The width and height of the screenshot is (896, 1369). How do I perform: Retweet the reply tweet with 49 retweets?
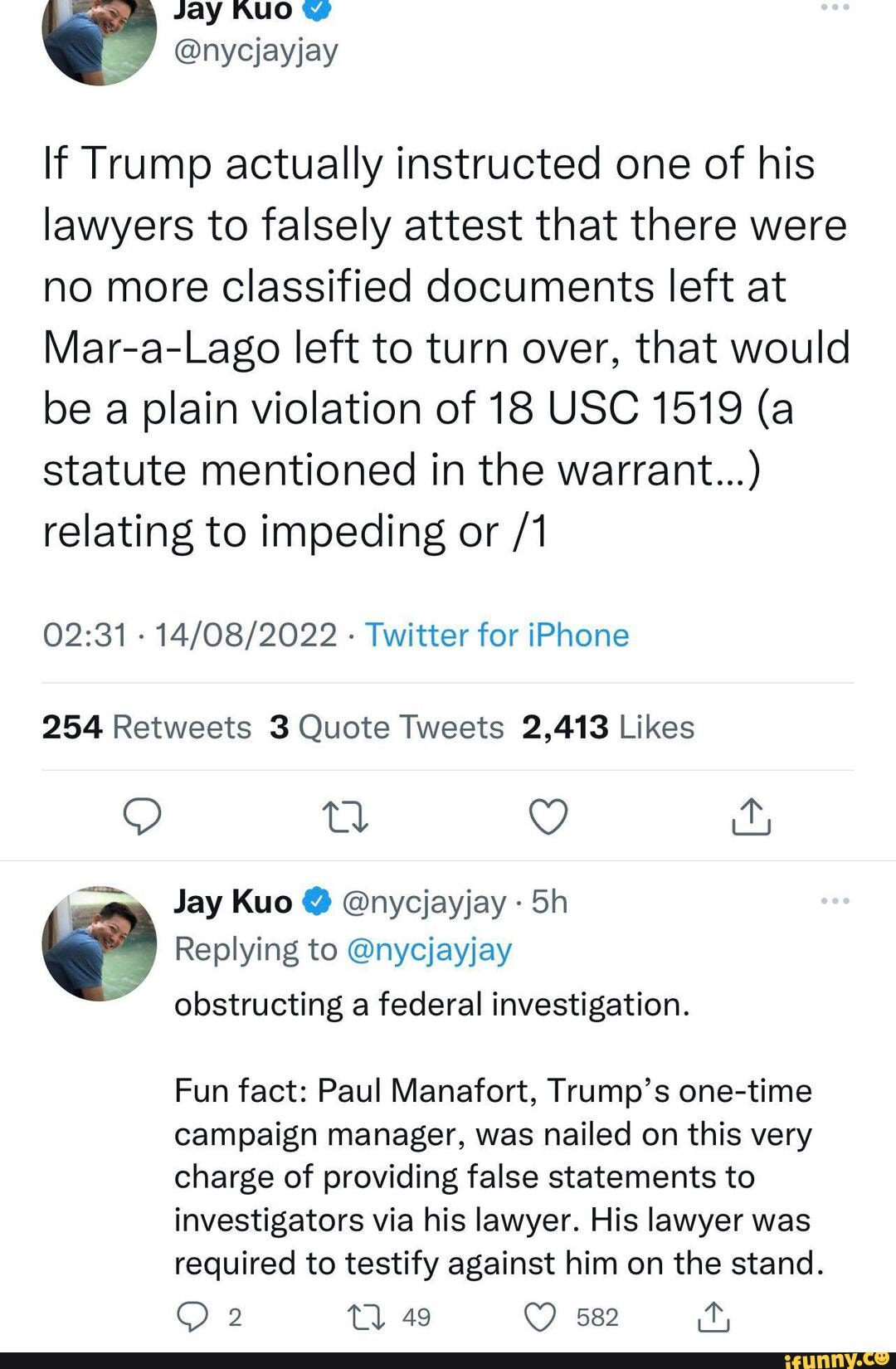coord(367,1318)
